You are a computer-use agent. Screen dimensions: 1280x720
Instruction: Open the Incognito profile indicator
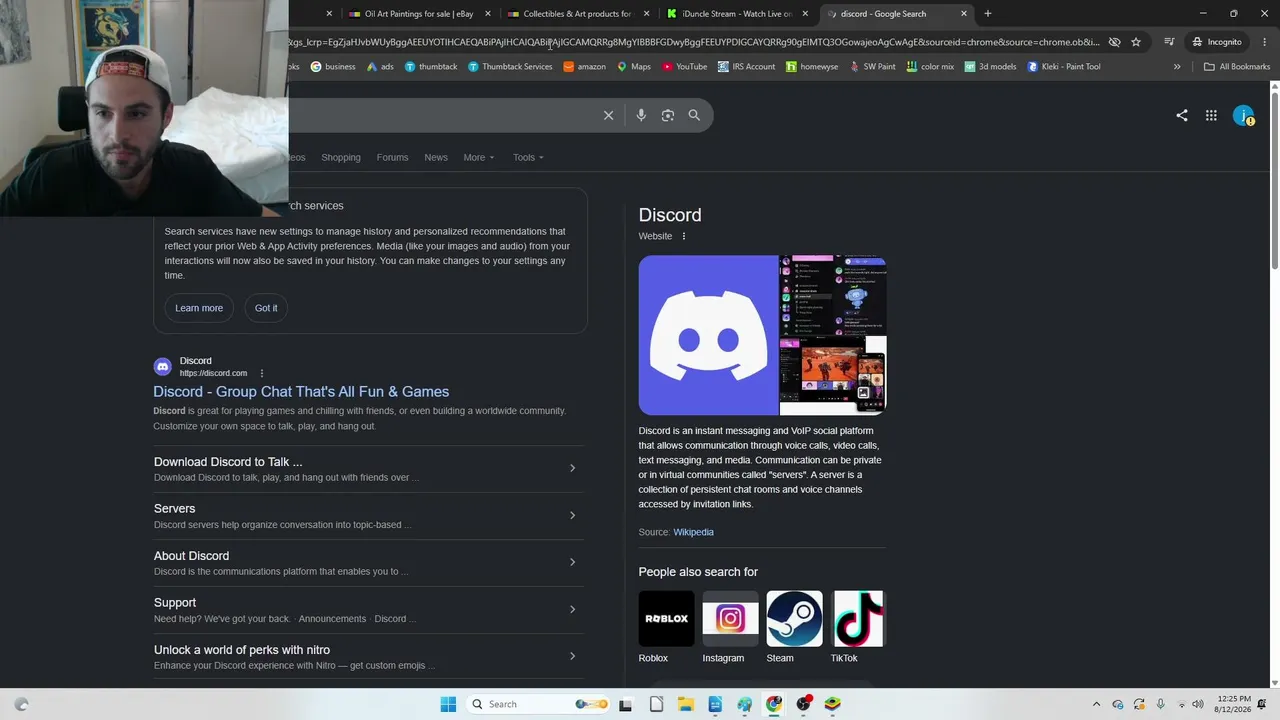(1216, 42)
